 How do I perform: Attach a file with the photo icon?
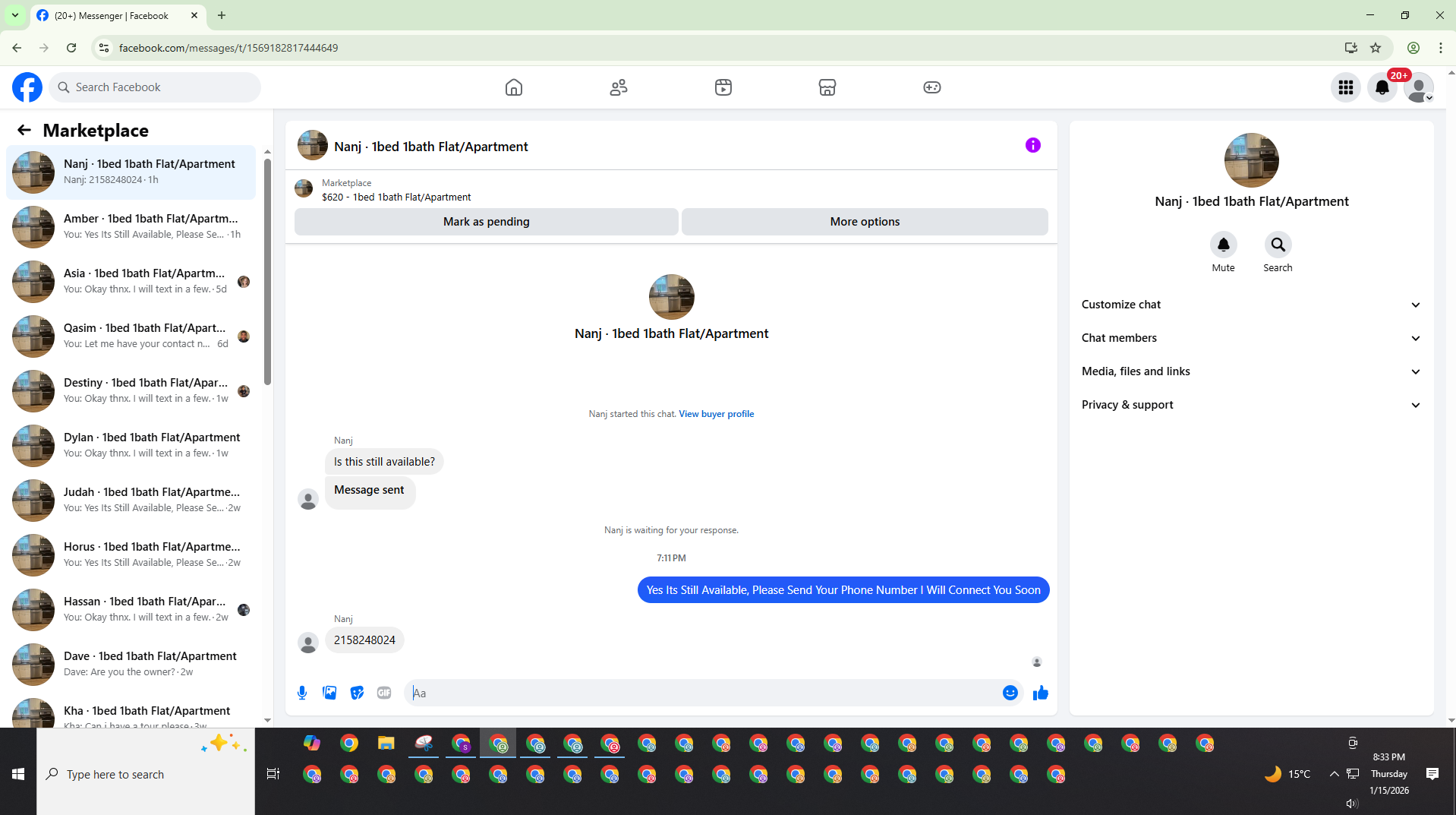[x=329, y=693]
